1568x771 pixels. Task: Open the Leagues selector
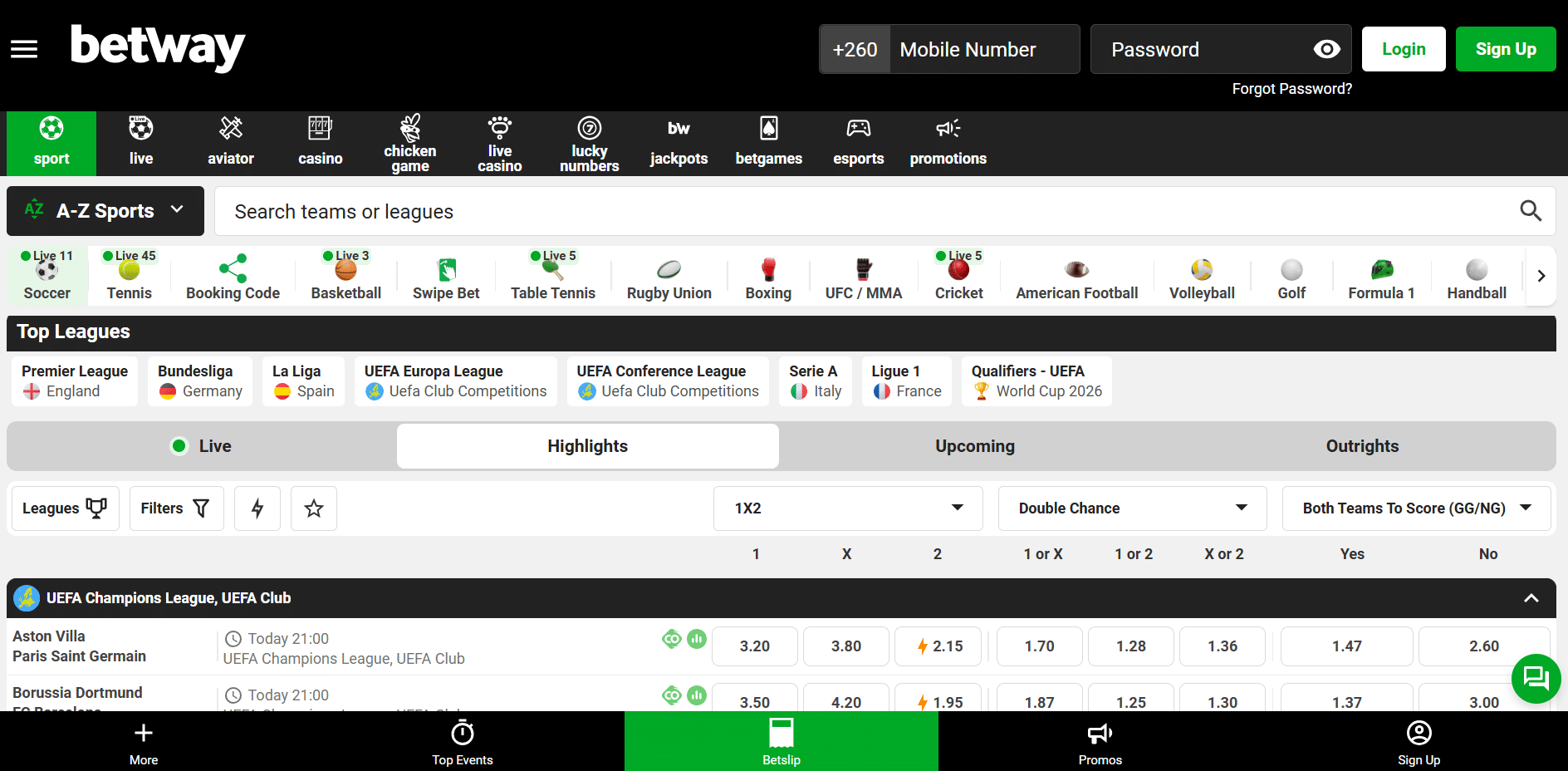point(66,508)
